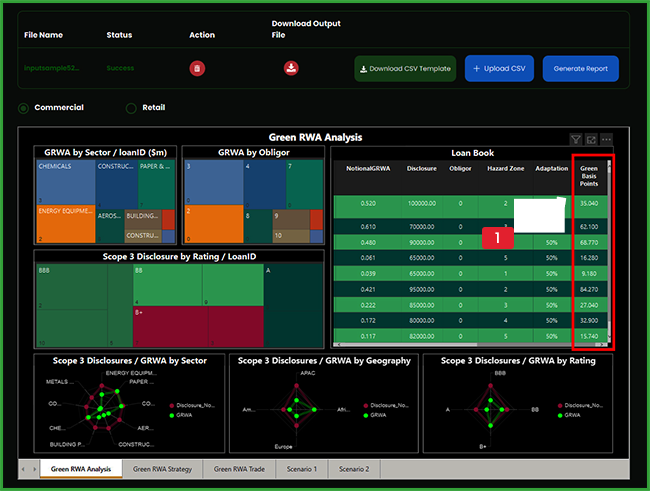Viewport: 650px width, 491px height.
Task: Click the Upload CSV button
Action: 499,68
